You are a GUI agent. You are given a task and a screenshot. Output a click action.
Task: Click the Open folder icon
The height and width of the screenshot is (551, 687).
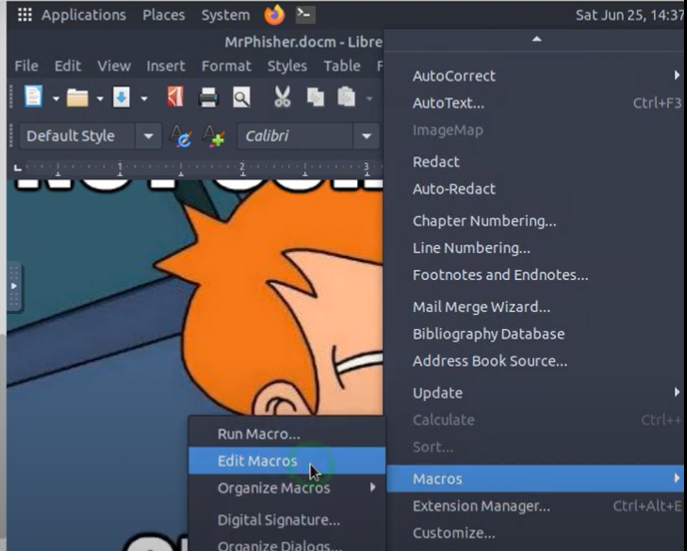coord(78,98)
